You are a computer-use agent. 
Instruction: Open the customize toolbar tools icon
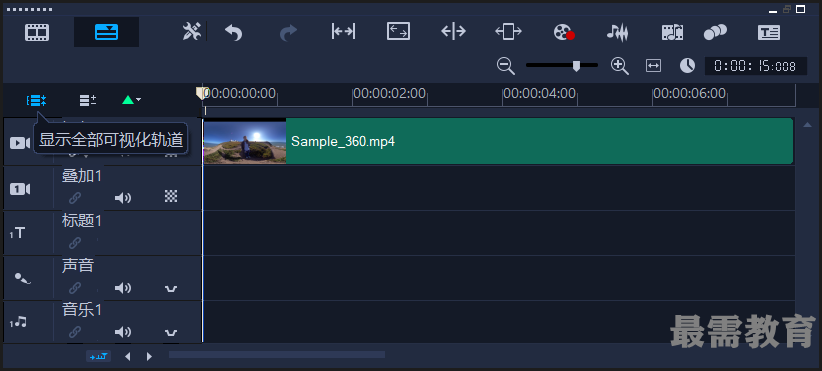(192, 32)
